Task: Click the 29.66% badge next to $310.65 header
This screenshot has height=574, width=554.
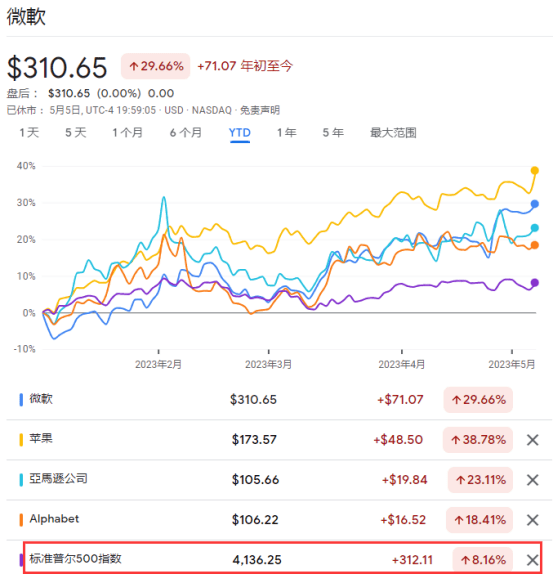Action: click(x=156, y=66)
